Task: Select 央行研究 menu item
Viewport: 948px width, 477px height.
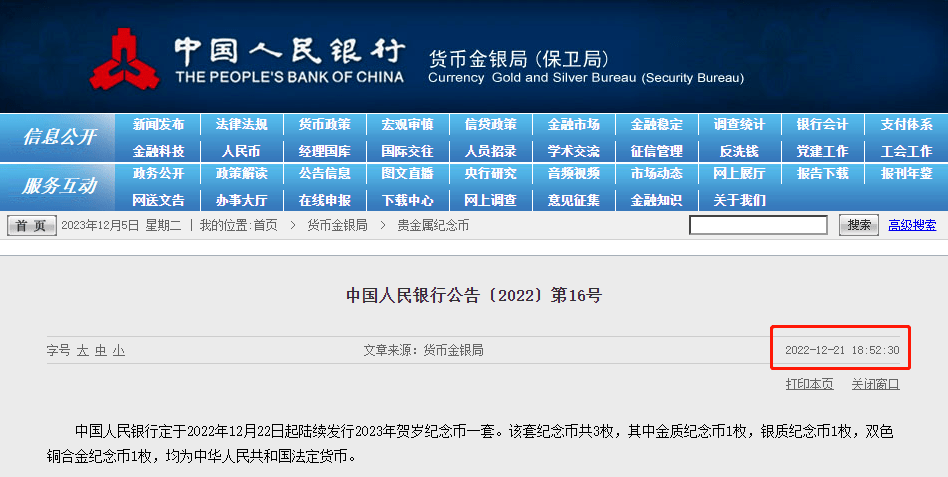Action: pos(490,174)
